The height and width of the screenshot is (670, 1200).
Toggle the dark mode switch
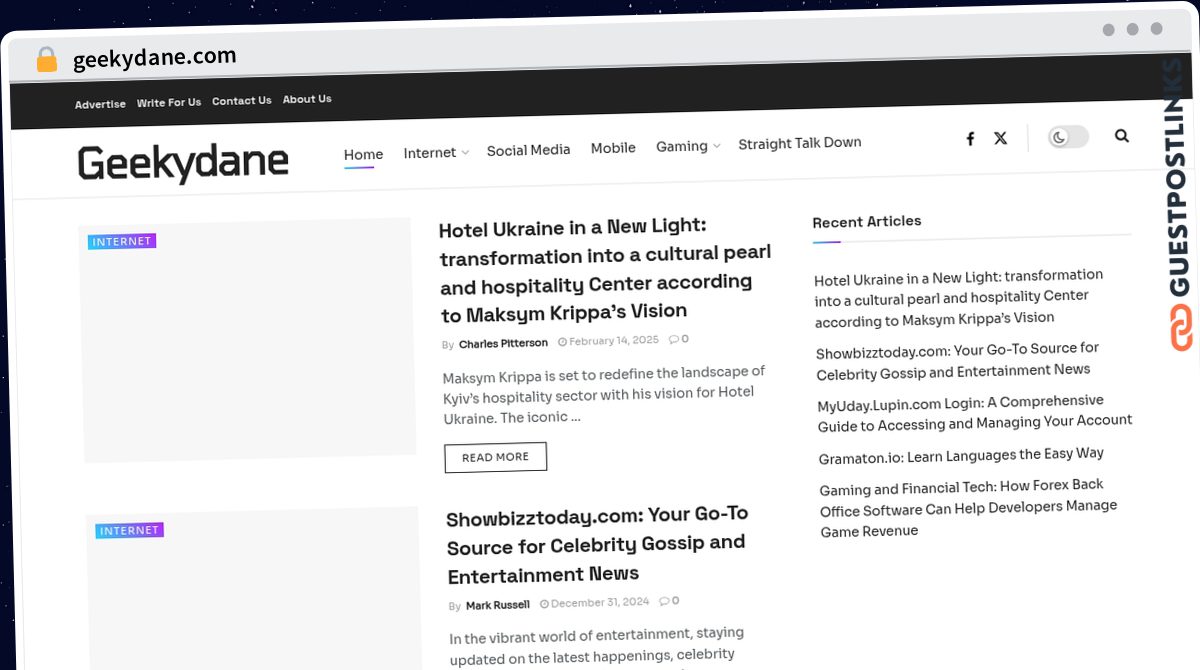coord(1068,137)
